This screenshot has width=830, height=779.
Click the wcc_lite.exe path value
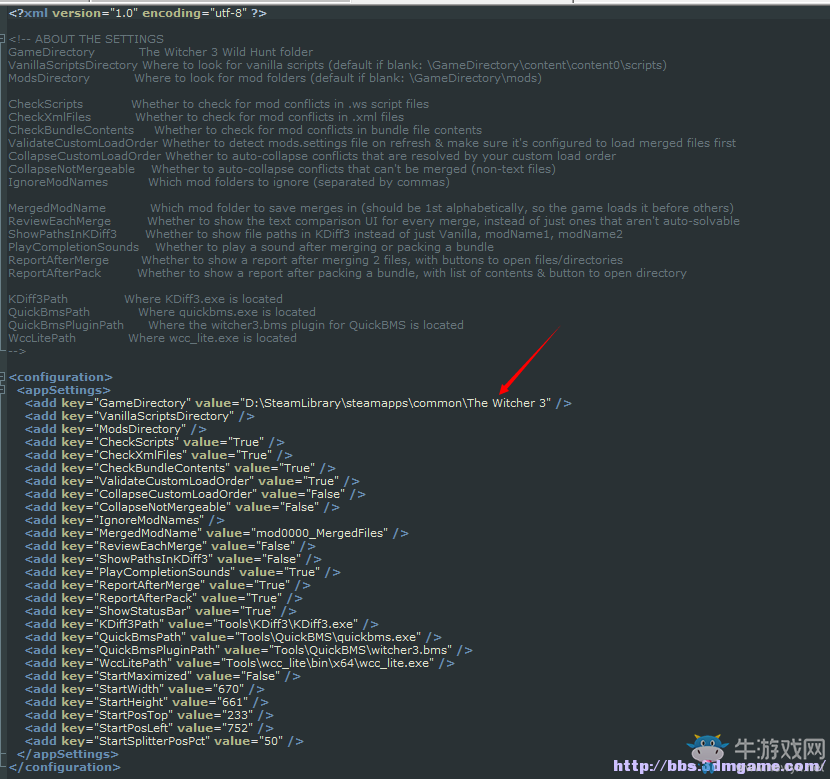(328, 663)
